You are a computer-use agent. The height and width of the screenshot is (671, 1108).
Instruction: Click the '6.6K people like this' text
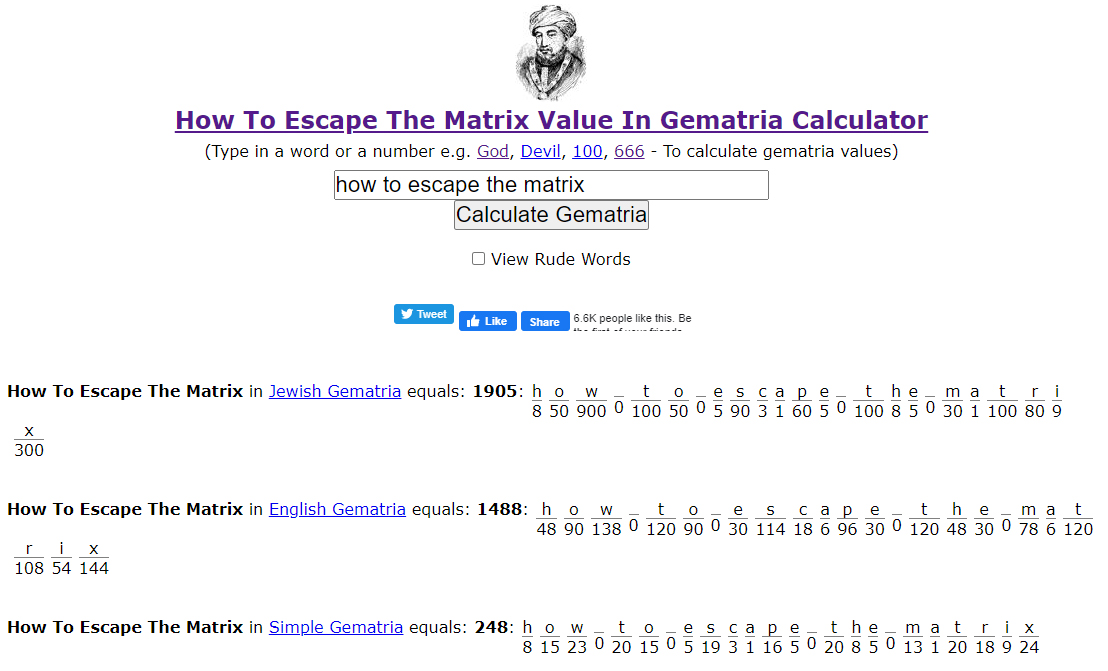pyautogui.click(x=631, y=318)
